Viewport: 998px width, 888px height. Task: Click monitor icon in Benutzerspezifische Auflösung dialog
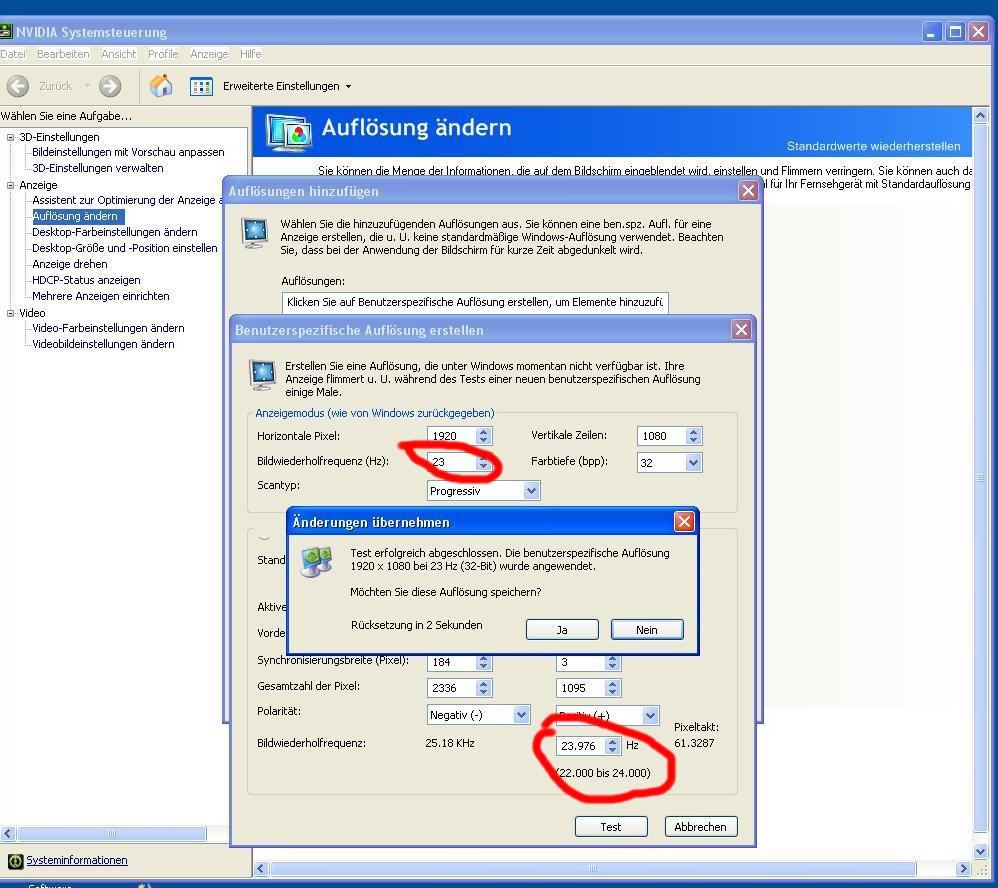(x=262, y=375)
